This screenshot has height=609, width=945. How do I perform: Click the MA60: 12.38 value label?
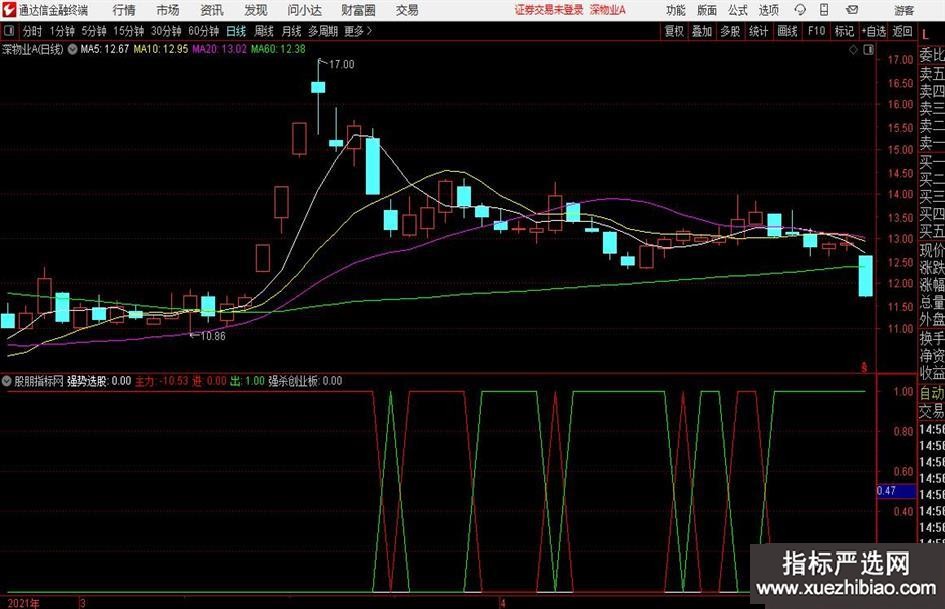click(278, 49)
